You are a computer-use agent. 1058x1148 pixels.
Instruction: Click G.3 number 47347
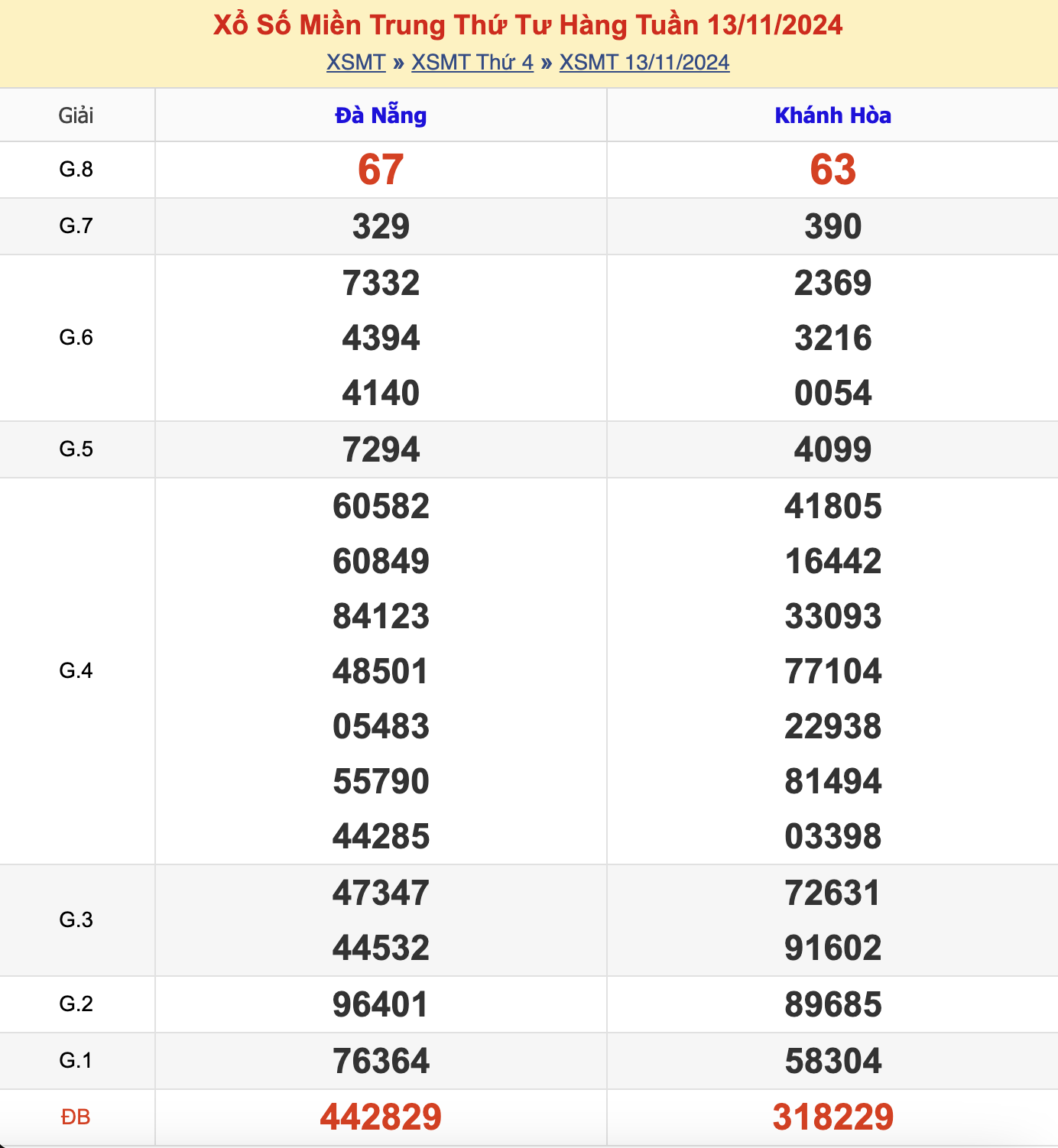click(x=381, y=893)
